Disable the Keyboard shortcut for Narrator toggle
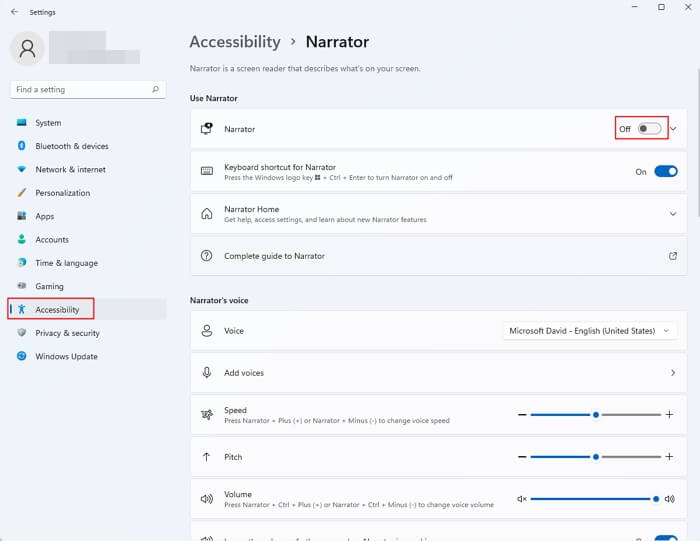This screenshot has height=541, width=700. (x=666, y=171)
